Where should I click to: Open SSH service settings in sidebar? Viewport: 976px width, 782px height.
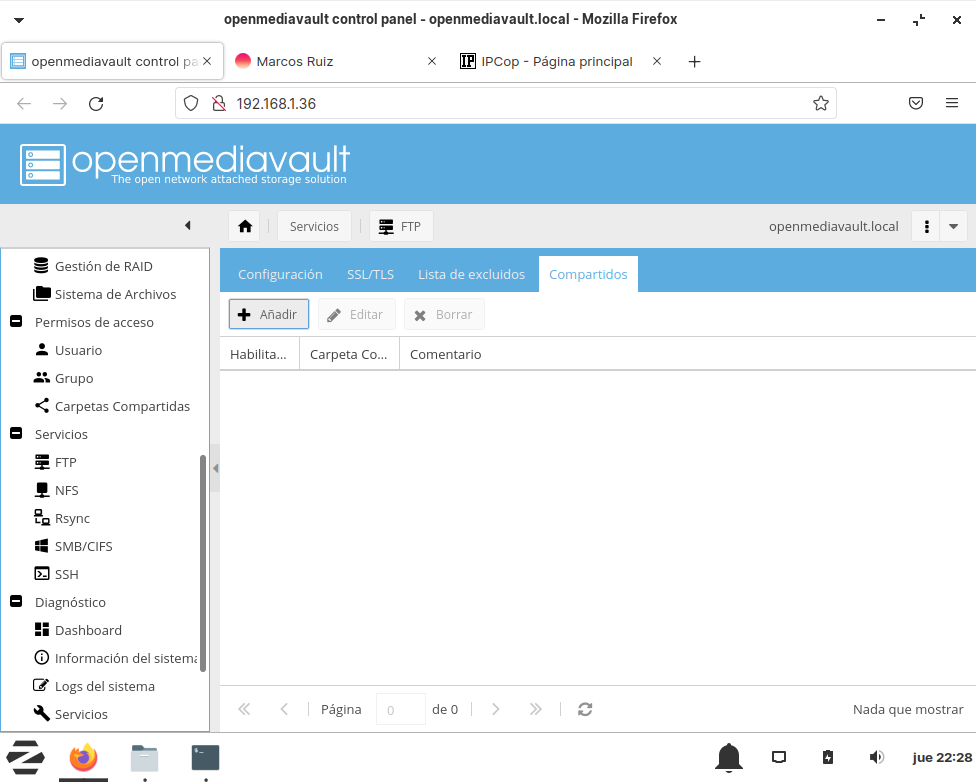point(66,574)
